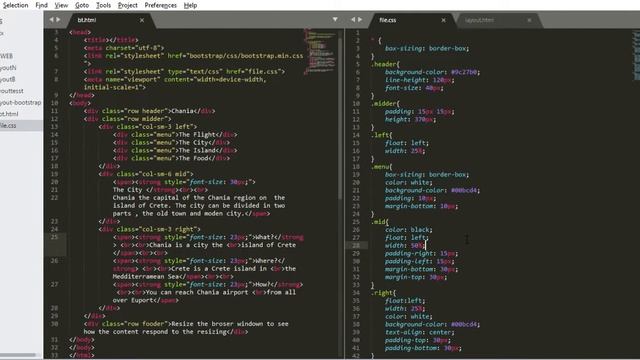The width and height of the screenshot is (640, 360).
Task: Close the layout.html tab
Action: (x=529, y=20)
